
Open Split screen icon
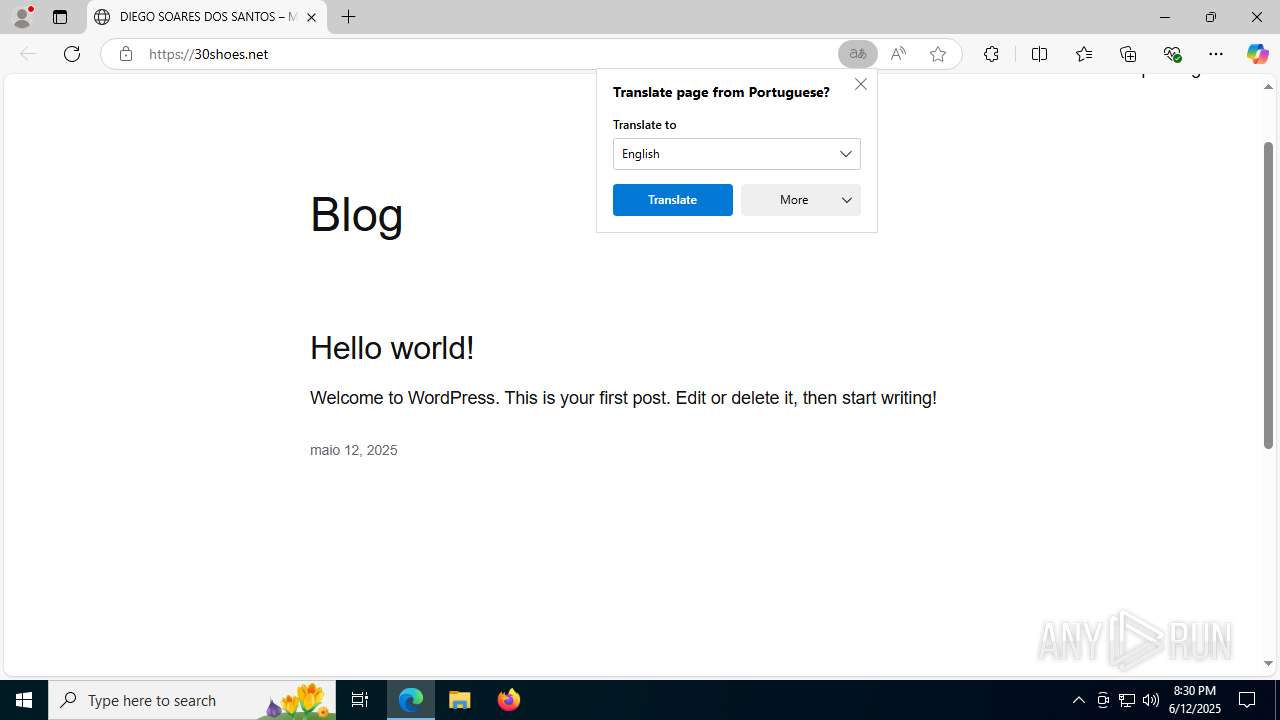1039,54
